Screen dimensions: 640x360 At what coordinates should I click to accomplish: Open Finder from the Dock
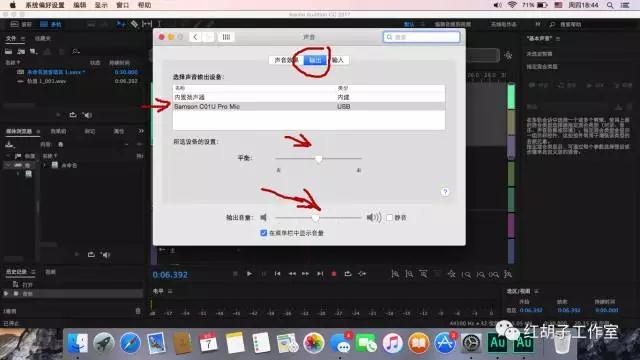coord(78,343)
